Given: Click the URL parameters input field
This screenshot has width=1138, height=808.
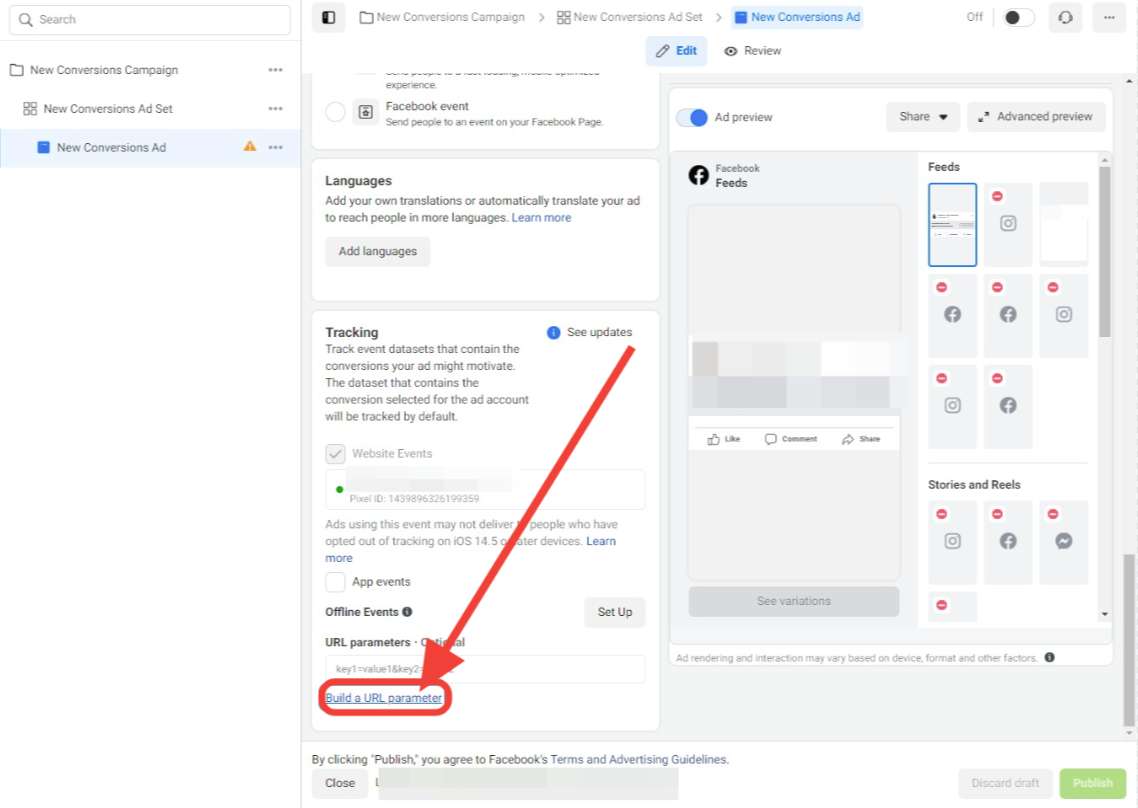Looking at the screenshot, I should point(485,669).
